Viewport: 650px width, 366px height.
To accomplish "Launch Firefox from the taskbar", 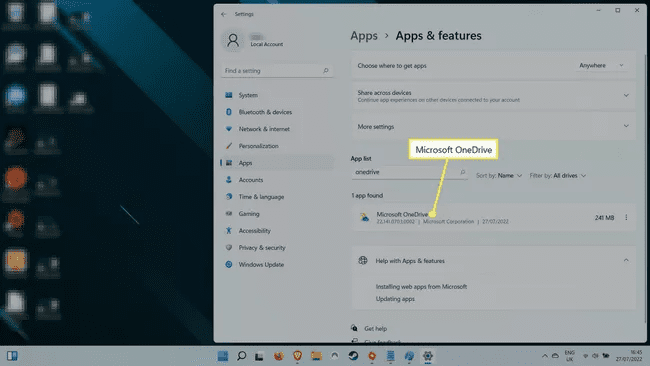I will pos(279,356).
